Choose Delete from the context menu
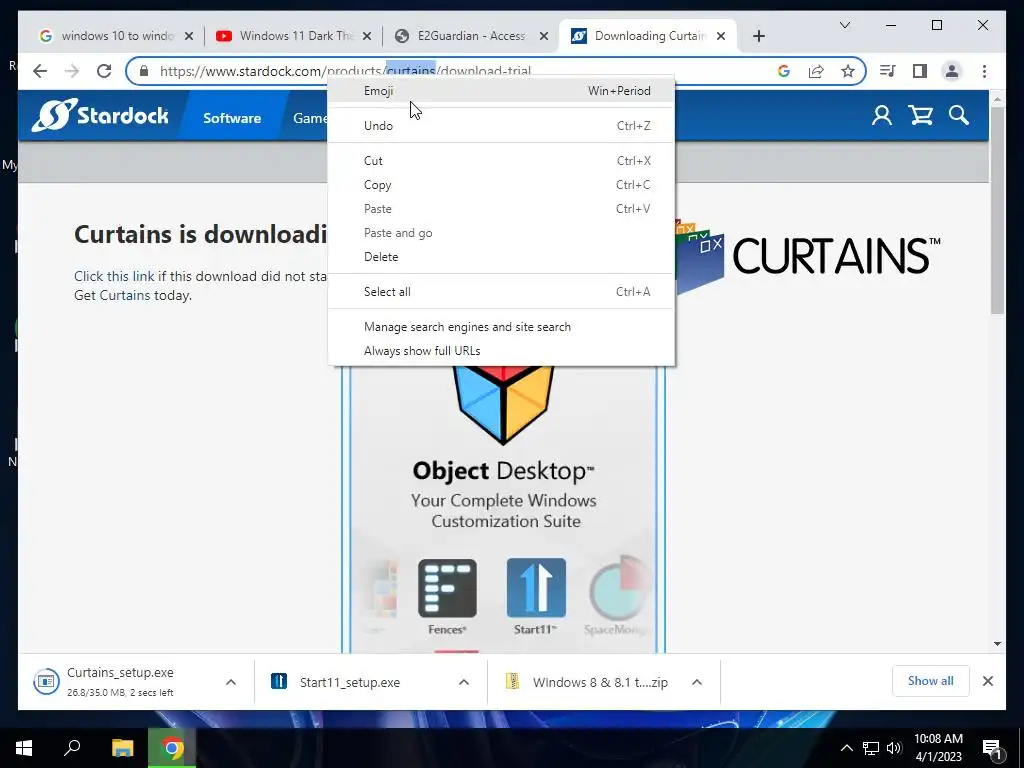This screenshot has width=1024, height=768. click(501, 257)
